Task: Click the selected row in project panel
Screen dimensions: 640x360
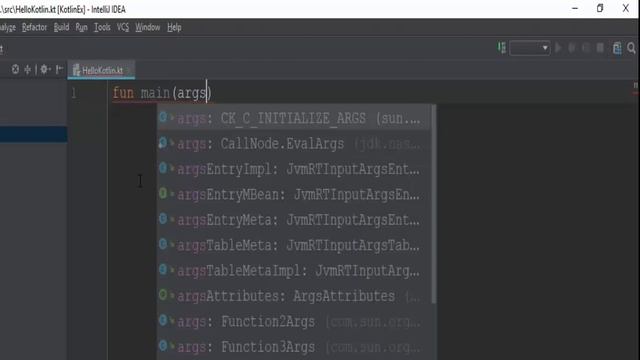Action: [33, 134]
